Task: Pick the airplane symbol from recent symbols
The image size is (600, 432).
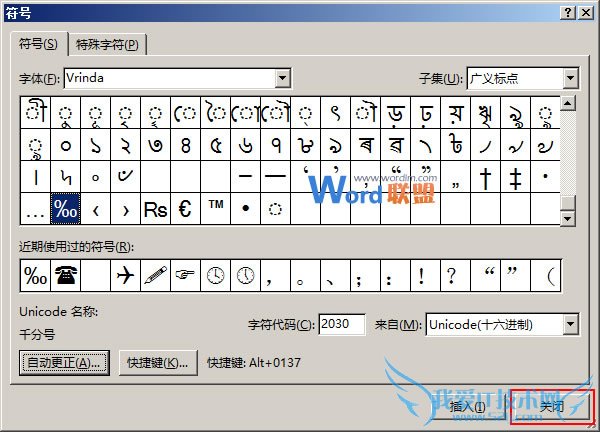Action: pos(126,276)
